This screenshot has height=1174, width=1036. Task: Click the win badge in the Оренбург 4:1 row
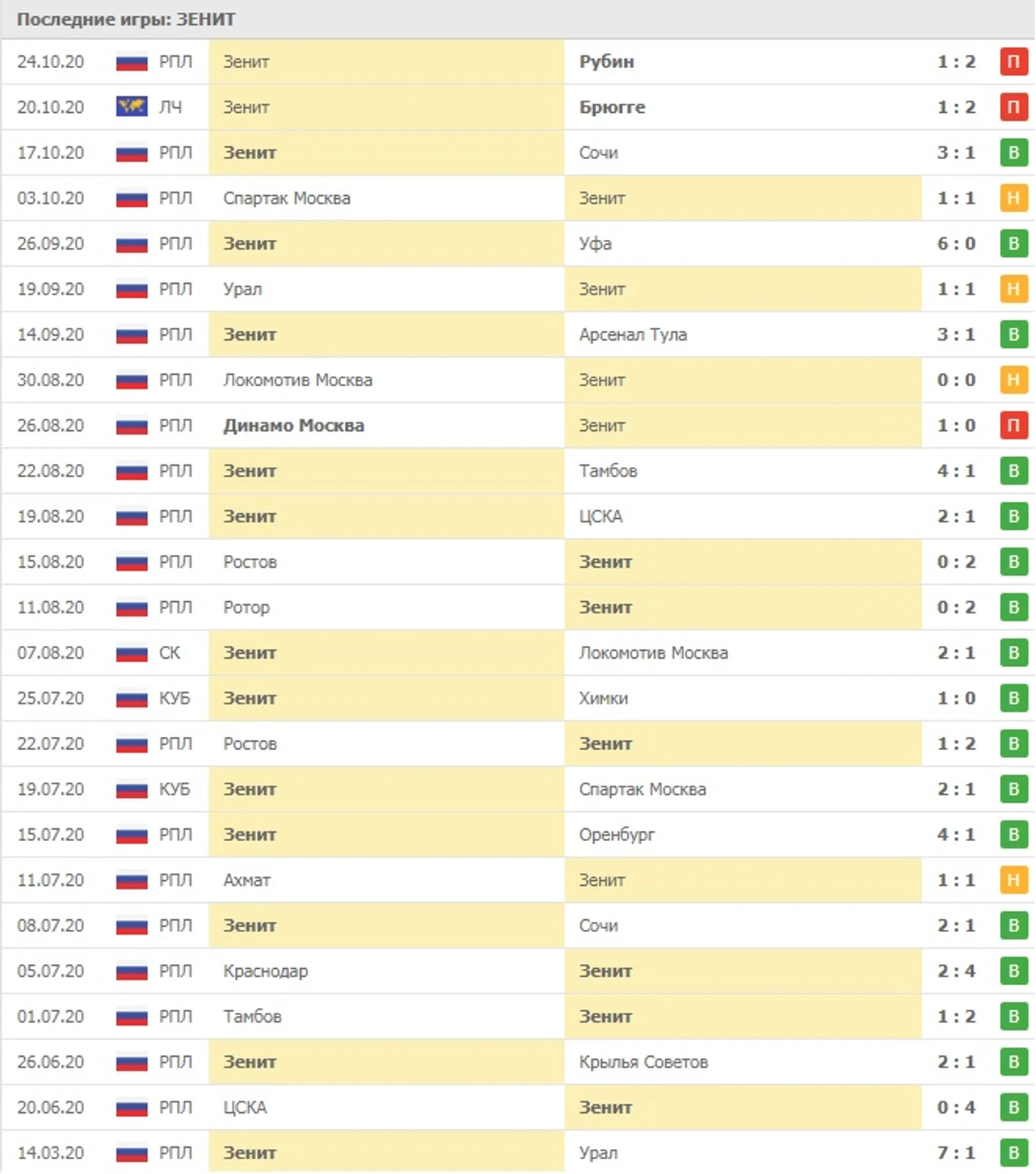point(1013,834)
